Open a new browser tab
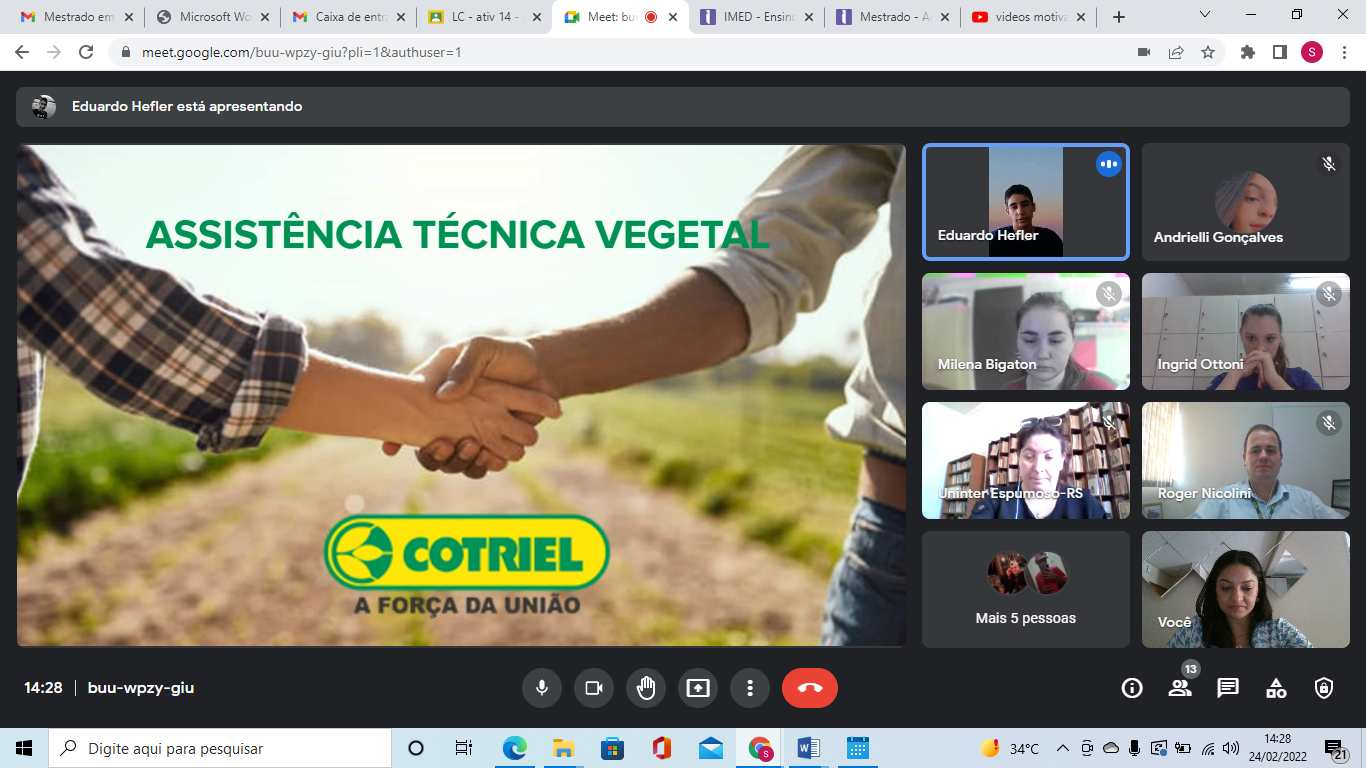The image size is (1366, 768). point(1119,17)
